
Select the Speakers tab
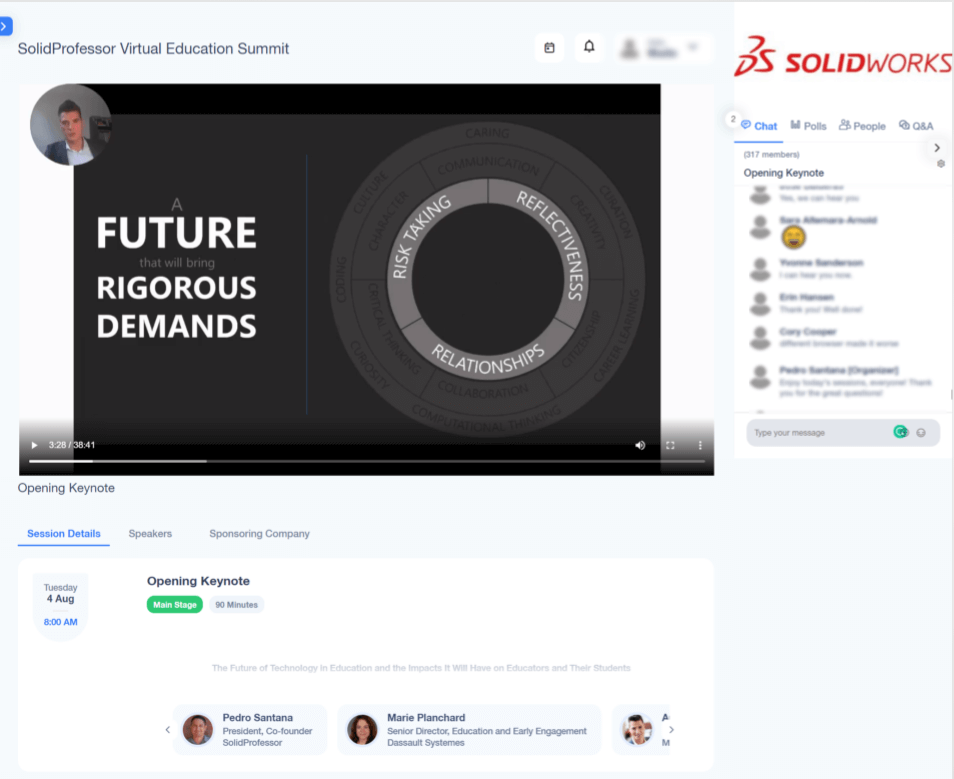point(150,534)
